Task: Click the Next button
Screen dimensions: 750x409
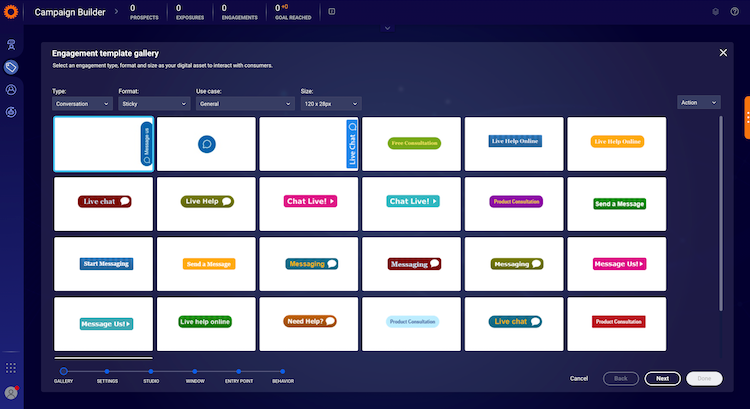Action: click(x=662, y=378)
